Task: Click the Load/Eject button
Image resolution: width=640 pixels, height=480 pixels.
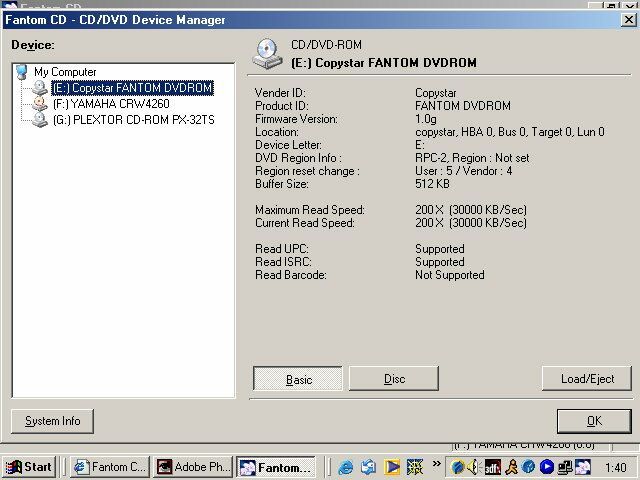Action: tap(587, 379)
